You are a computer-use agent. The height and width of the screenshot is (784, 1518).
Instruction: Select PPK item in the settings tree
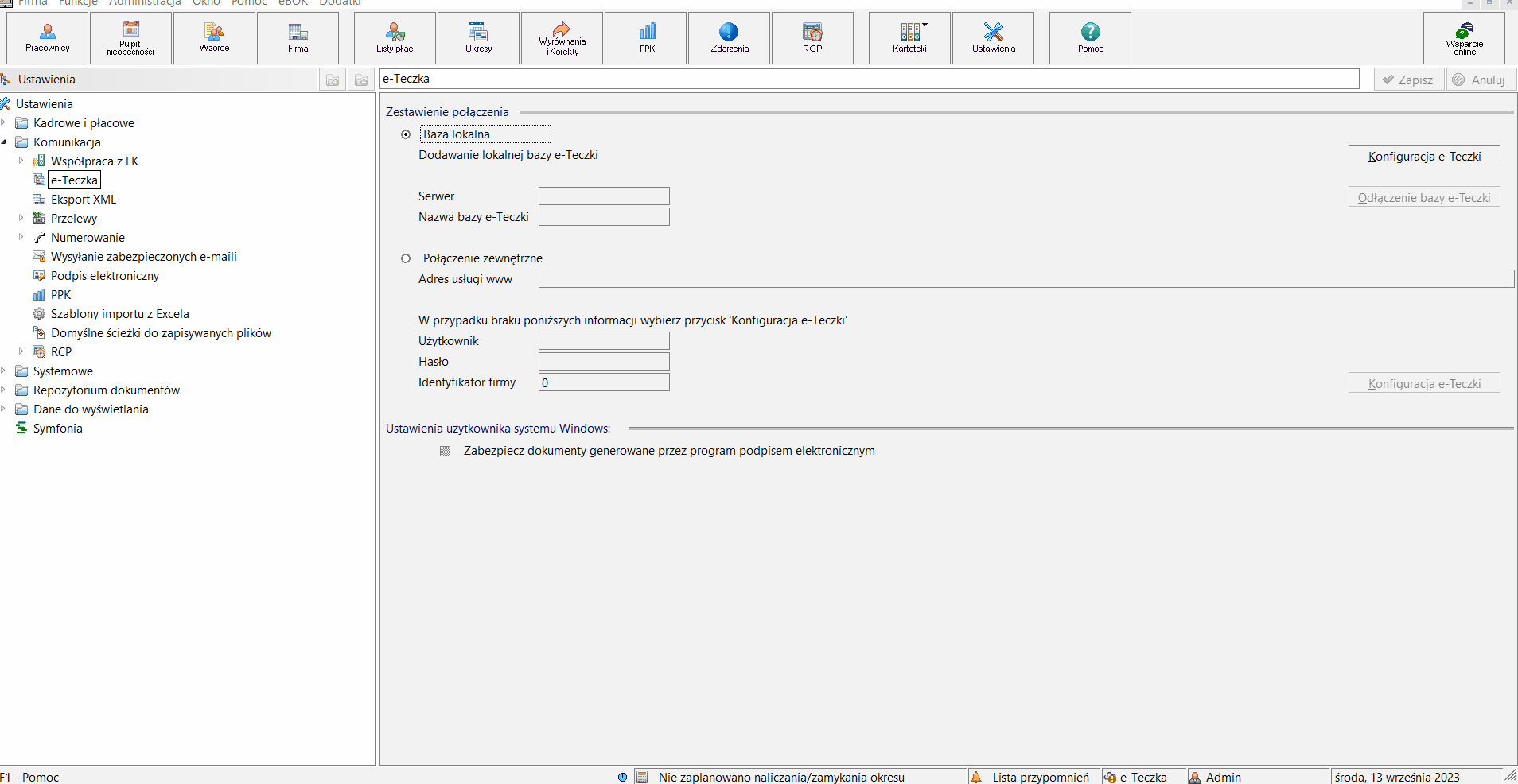point(61,295)
